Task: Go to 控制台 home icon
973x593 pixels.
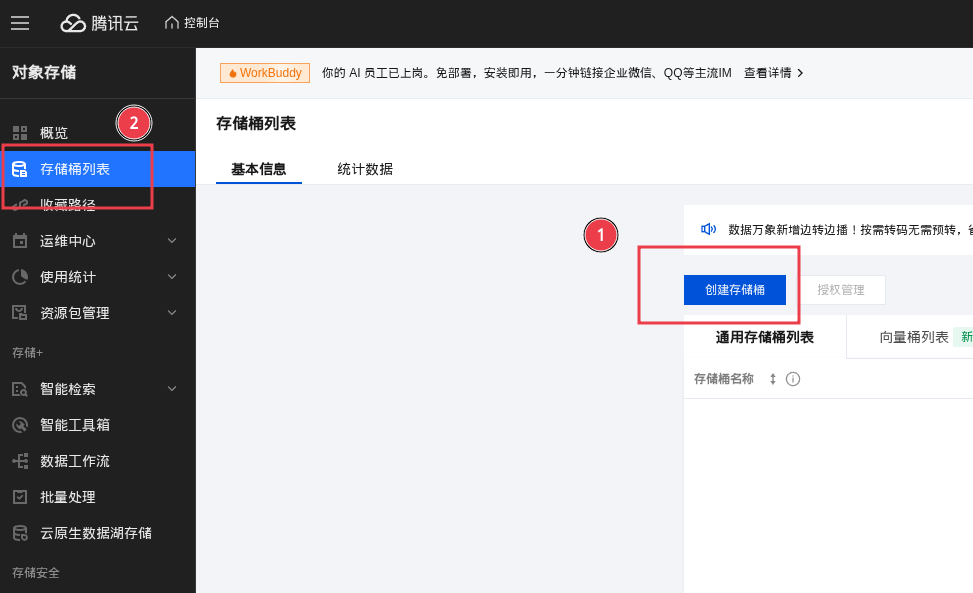Action: coord(171,23)
